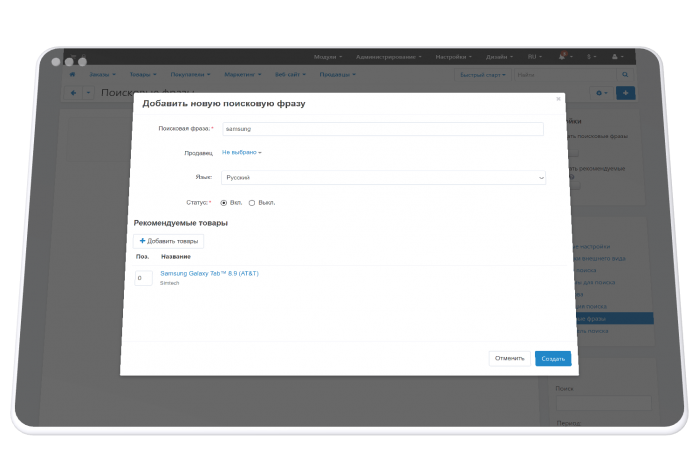The width and height of the screenshot is (700, 466).
Task: Open the Дизайн menu
Action: tap(499, 57)
